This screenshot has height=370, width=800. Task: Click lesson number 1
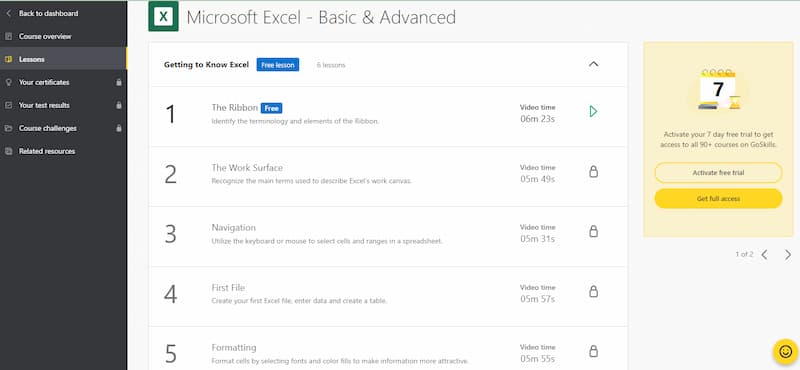(170, 114)
